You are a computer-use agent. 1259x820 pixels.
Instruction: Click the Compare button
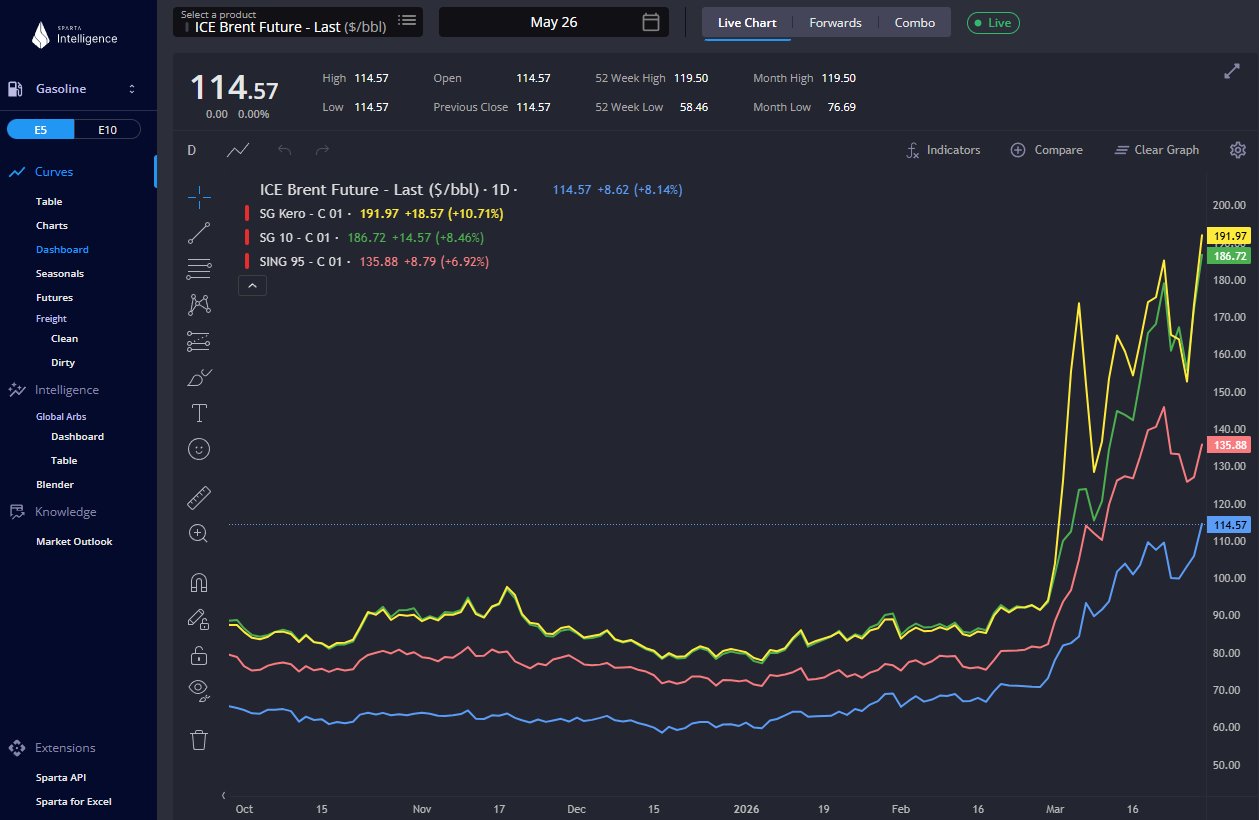1046,150
